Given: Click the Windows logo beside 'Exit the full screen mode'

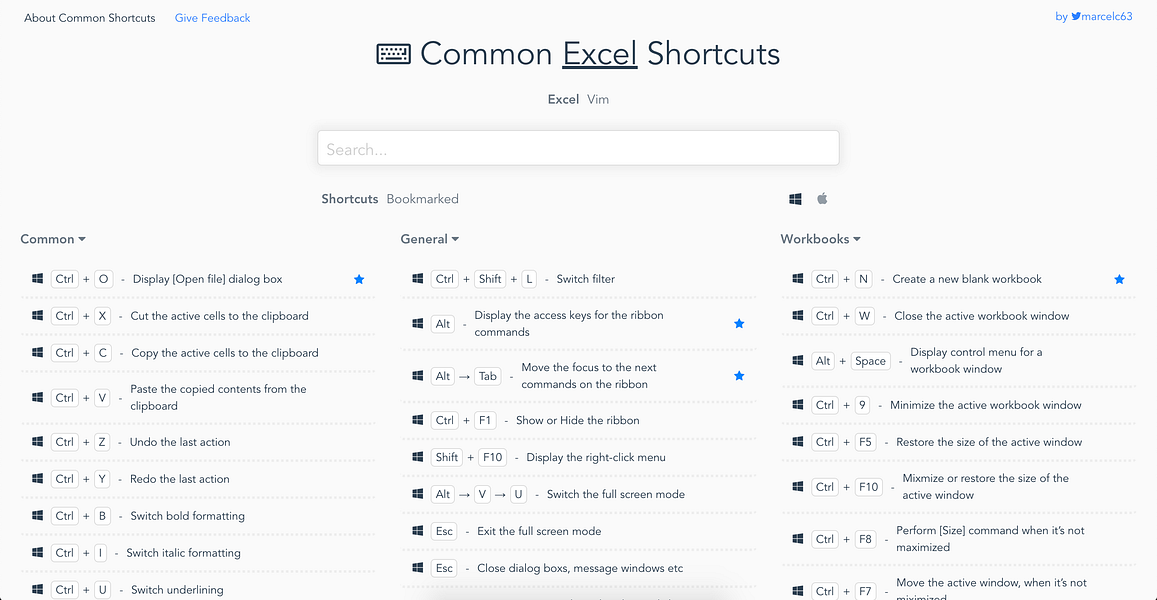Looking at the screenshot, I should [x=417, y=531].
